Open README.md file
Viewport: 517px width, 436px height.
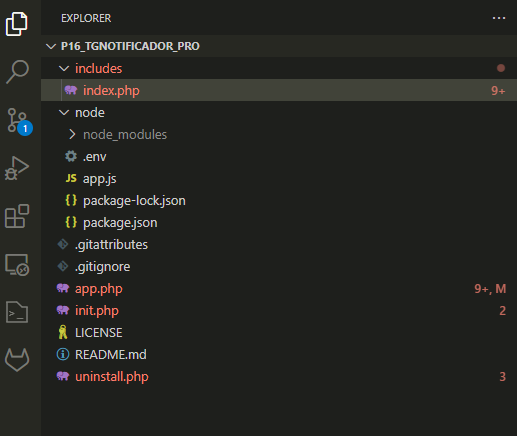pyautogui.click(x=279, y=354)
